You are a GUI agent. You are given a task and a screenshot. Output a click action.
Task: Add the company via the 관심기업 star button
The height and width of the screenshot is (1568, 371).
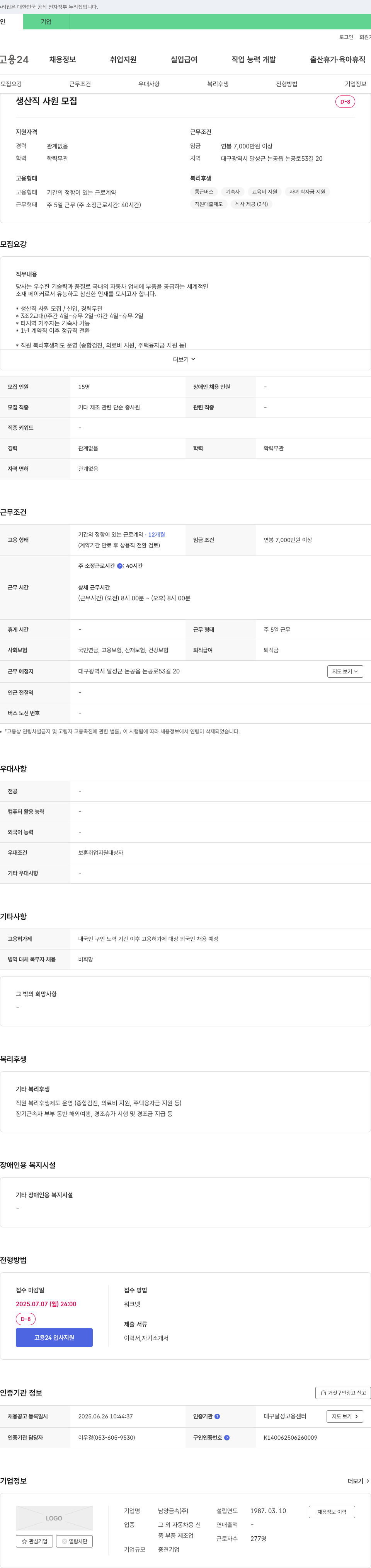[34, 1541]
